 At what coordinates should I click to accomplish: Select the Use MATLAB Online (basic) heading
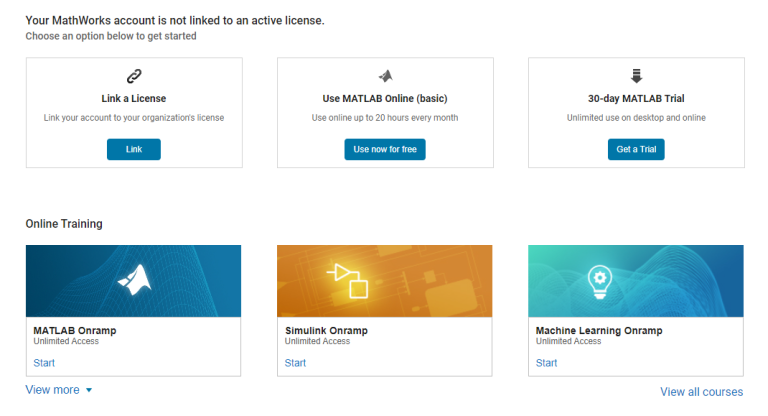(x=385, y=98)
